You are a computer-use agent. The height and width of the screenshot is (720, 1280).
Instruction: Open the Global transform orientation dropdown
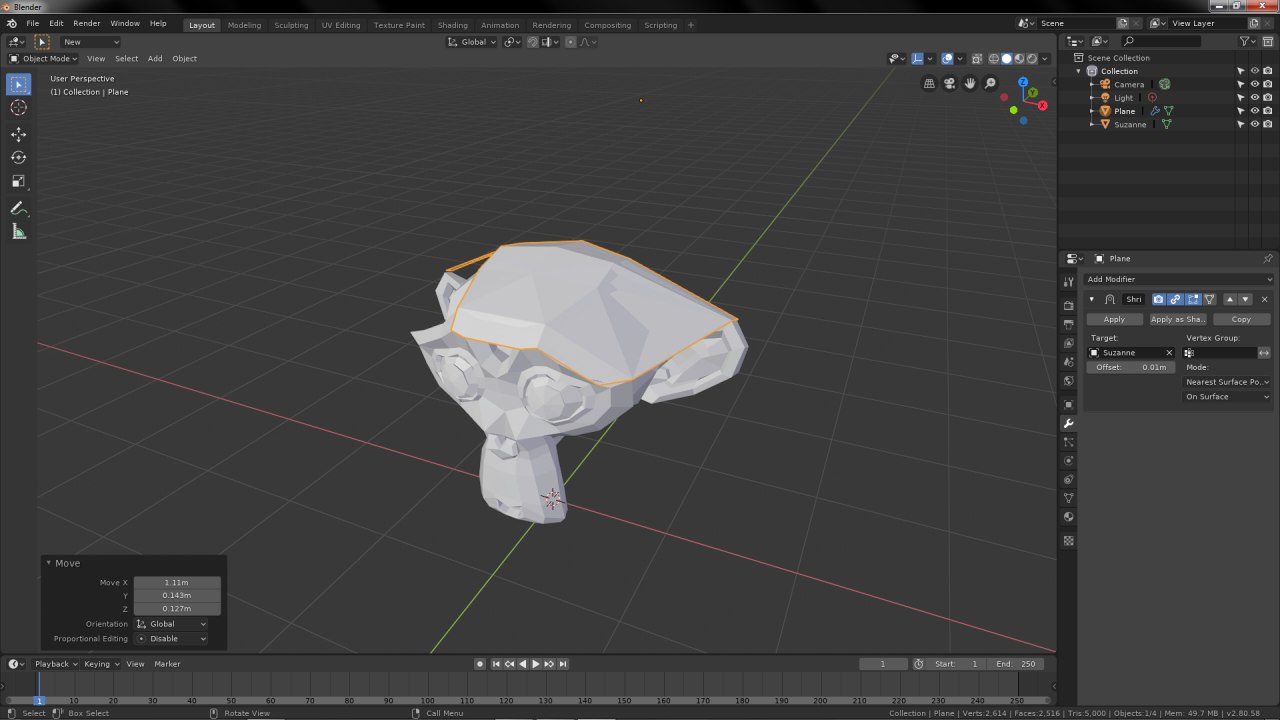point(471,42)
